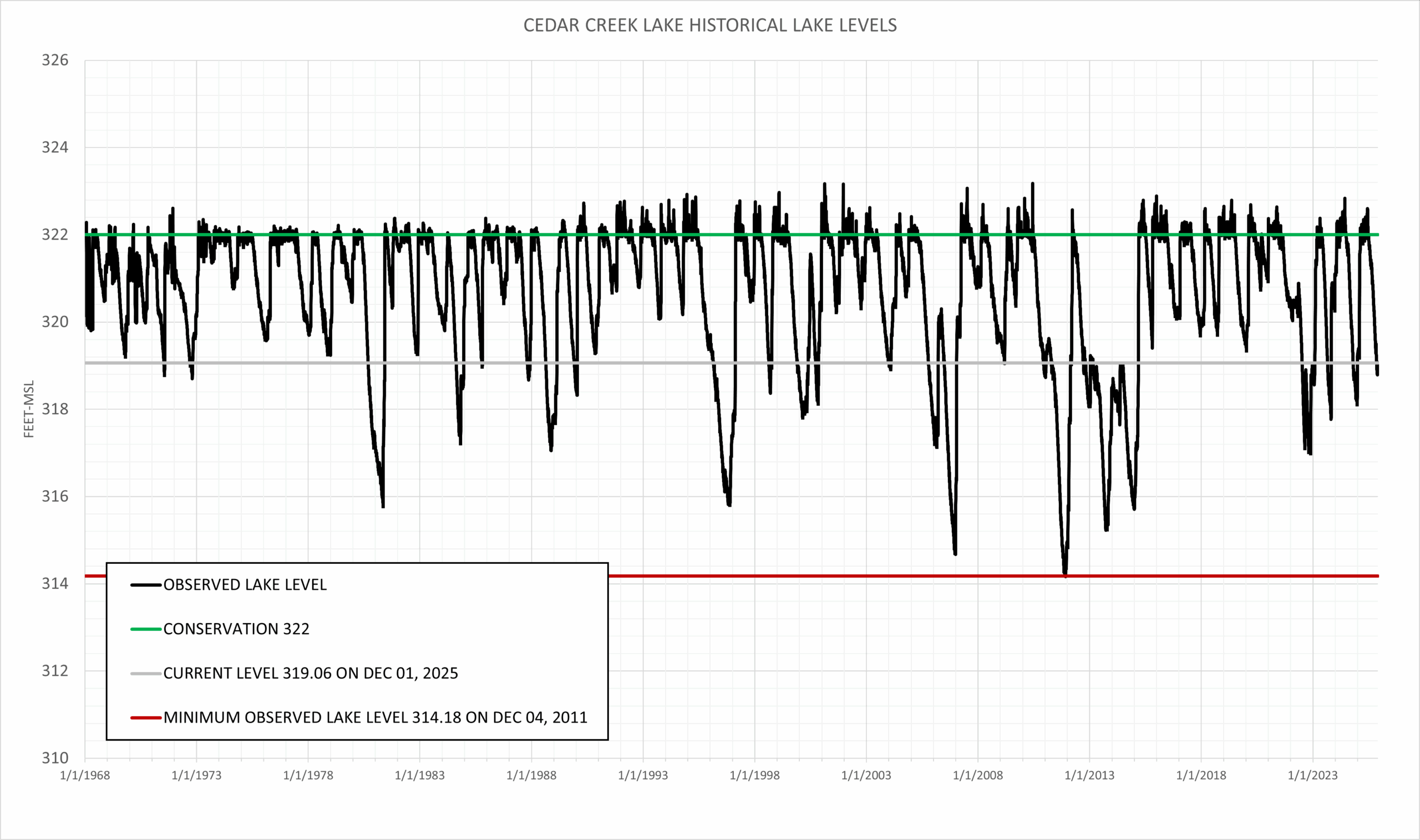Click the 1/1/2003 x-axis date label
This screenshot has height=840, width=1420.
pyautogui.click(x=866, y=776)
